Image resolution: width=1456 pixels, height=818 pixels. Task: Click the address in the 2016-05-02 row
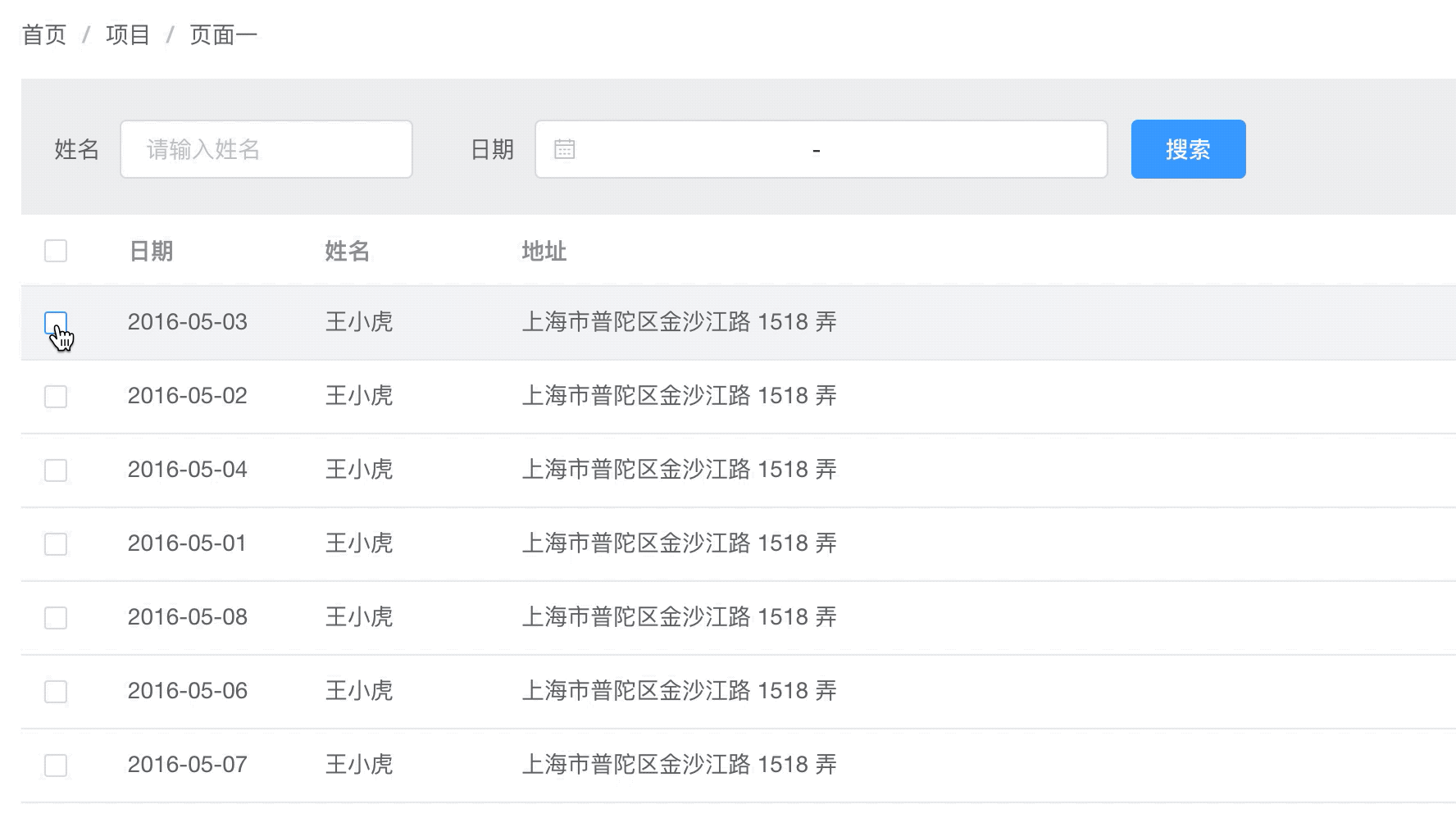[x=680, y=396]
